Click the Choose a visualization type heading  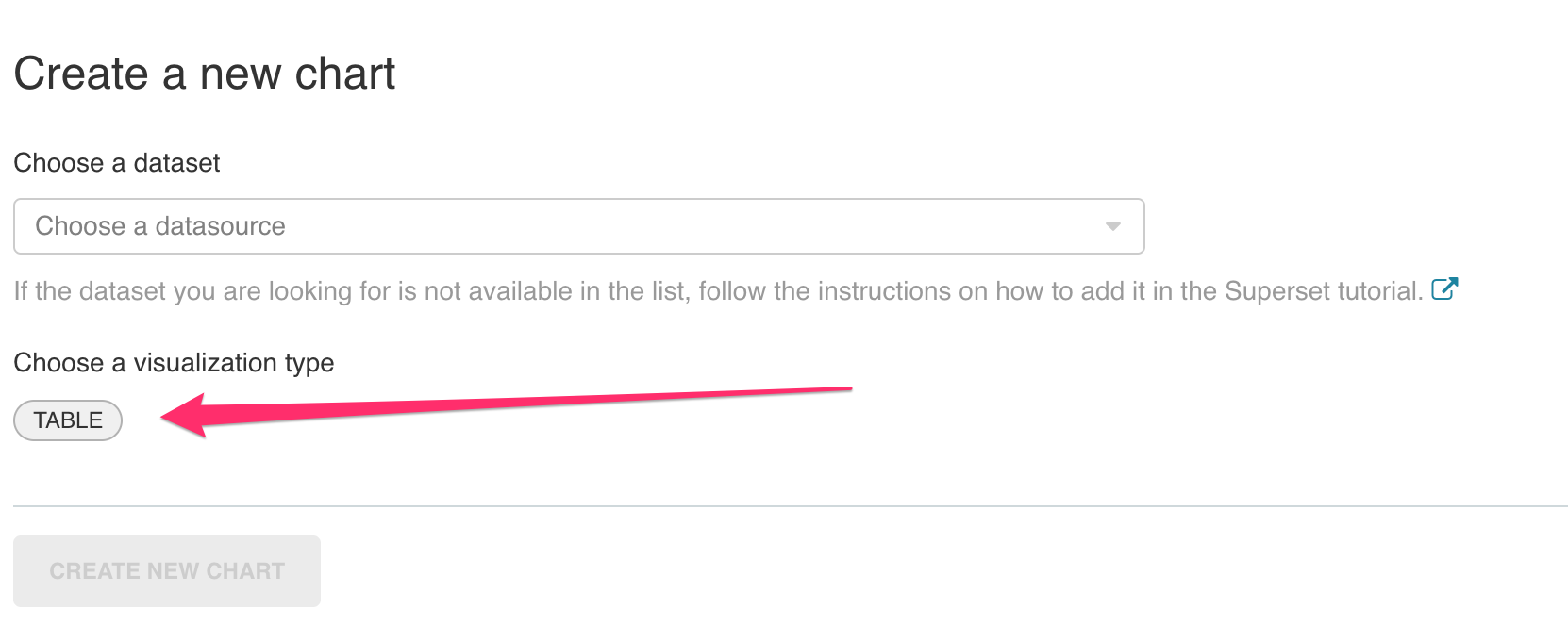[x=173, y=362]
